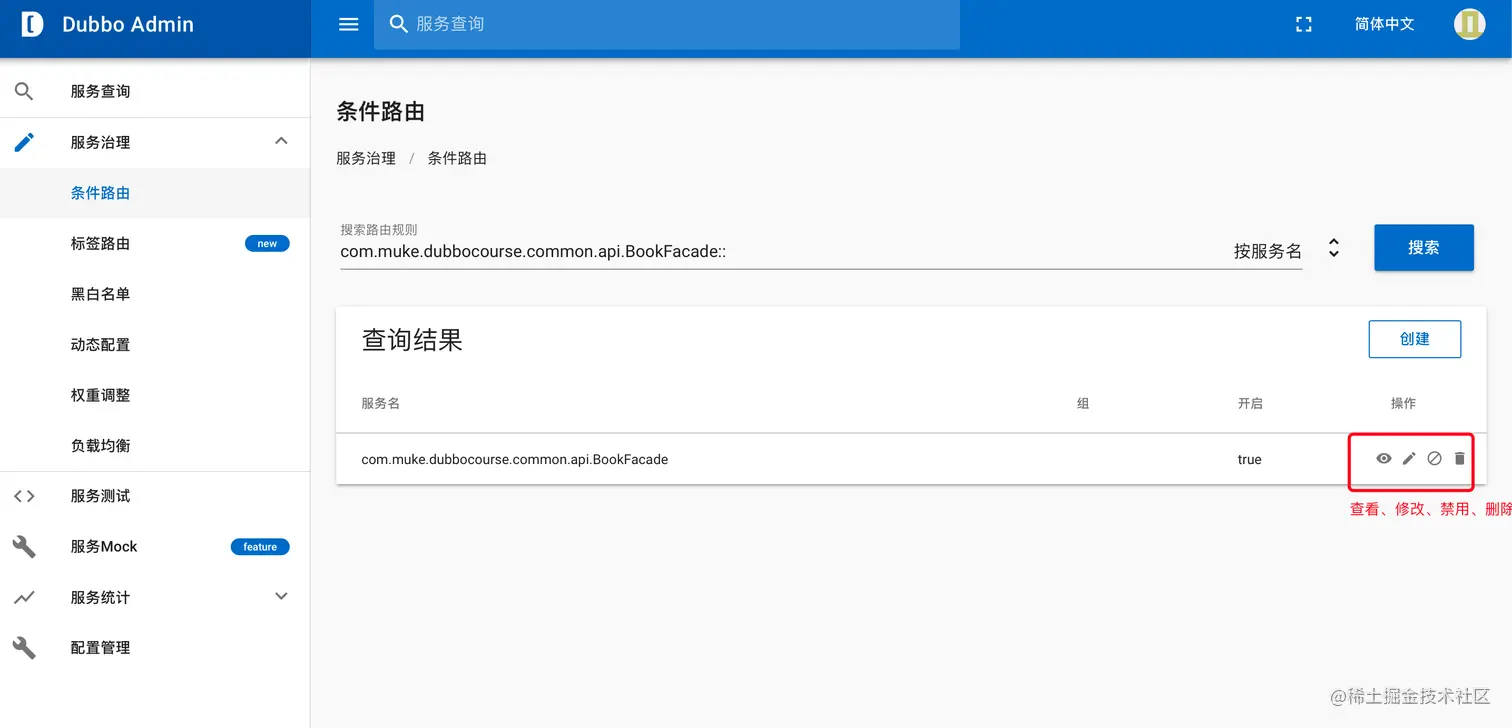Click the 创建 button
1512x728 pixels.
coord(1414,339)
